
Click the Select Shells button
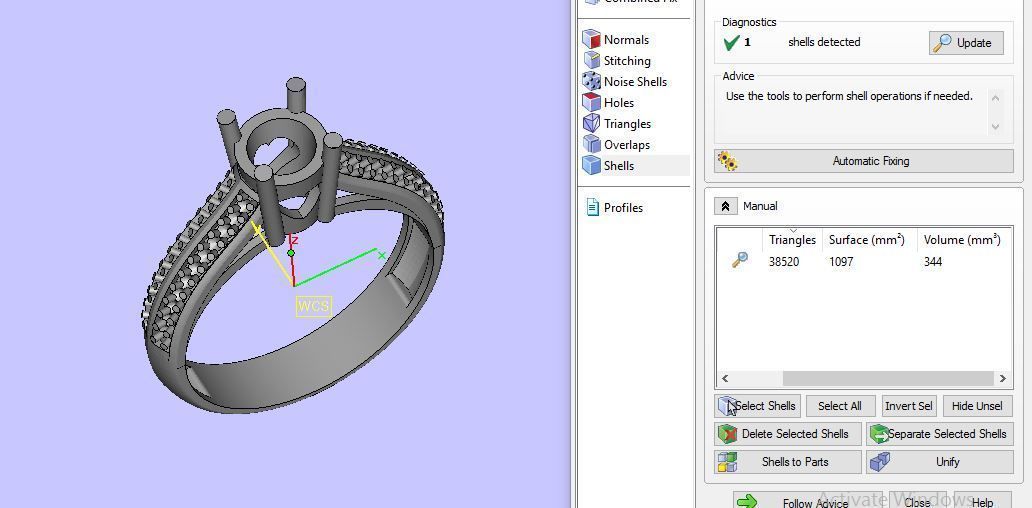[758, 406]
